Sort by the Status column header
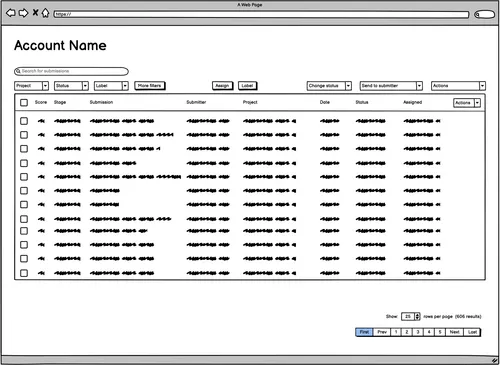The width and height of the screenshot is (500, 365). coord(362,102)
